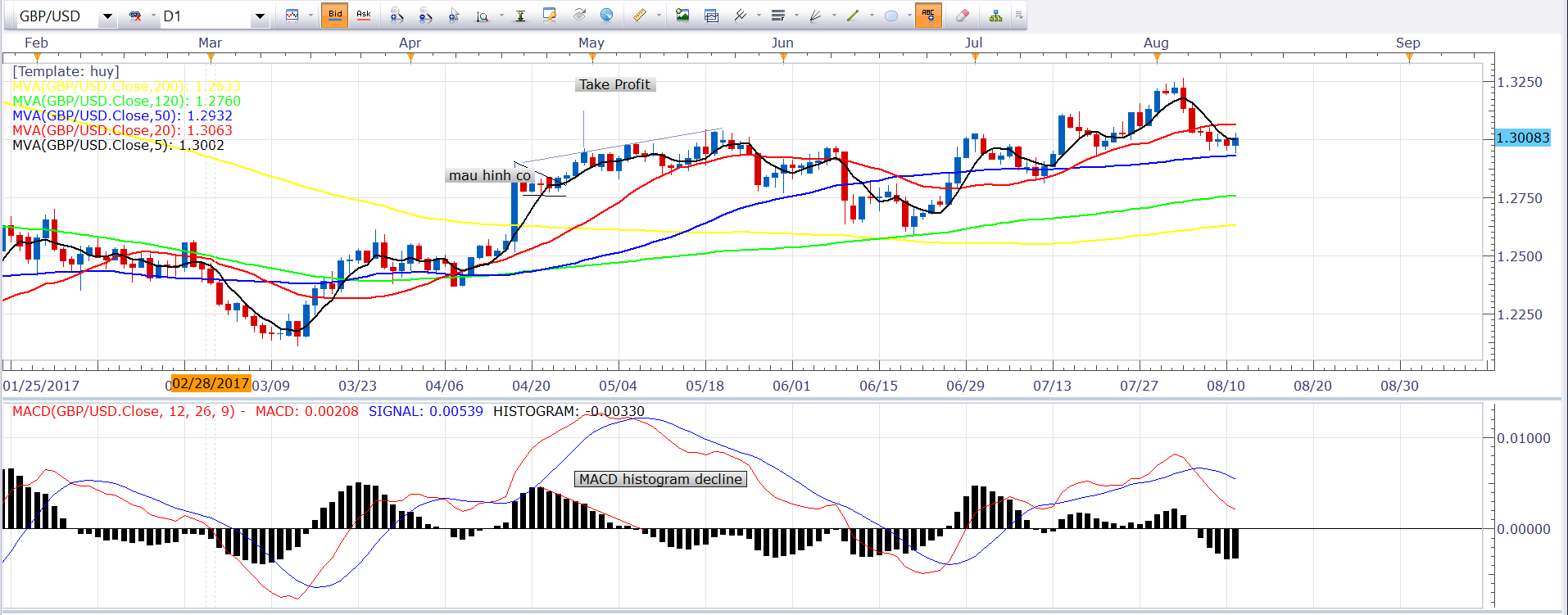Image resolution: width=1568 pixels, height=615 pixels.
Task: Select the eraser tool in toolbar
Action: tap(963, 16)
